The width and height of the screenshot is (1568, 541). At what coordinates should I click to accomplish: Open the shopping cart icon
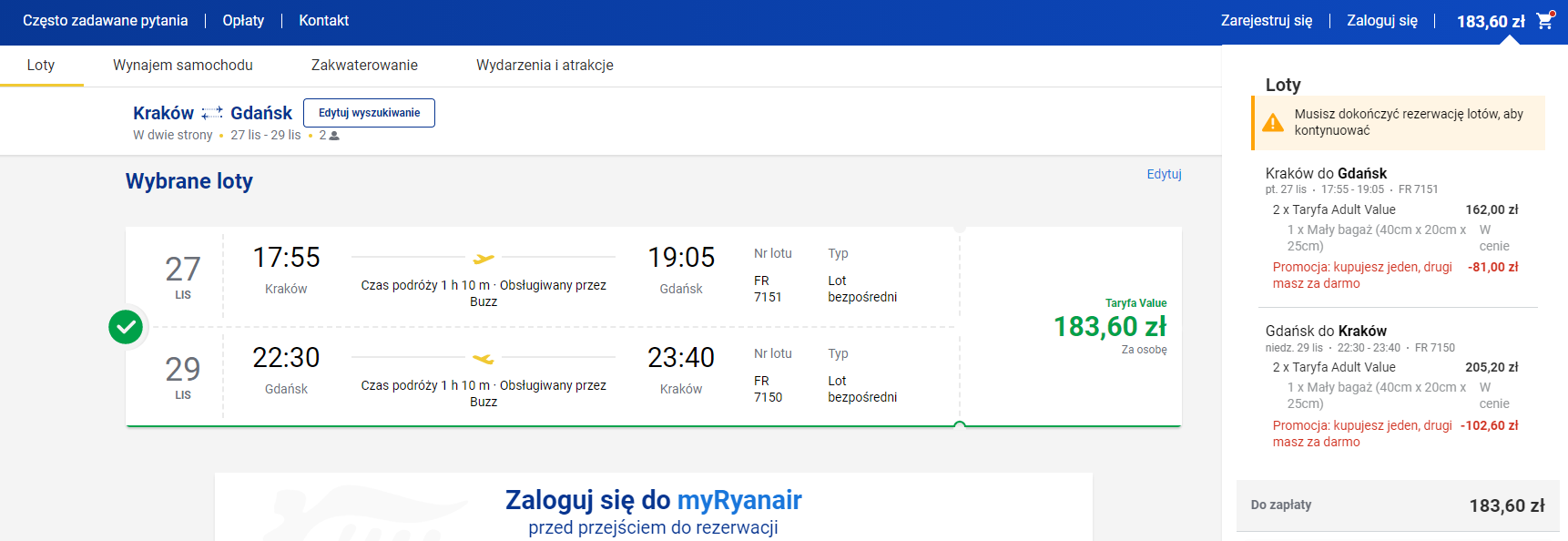pos(1544,20)
